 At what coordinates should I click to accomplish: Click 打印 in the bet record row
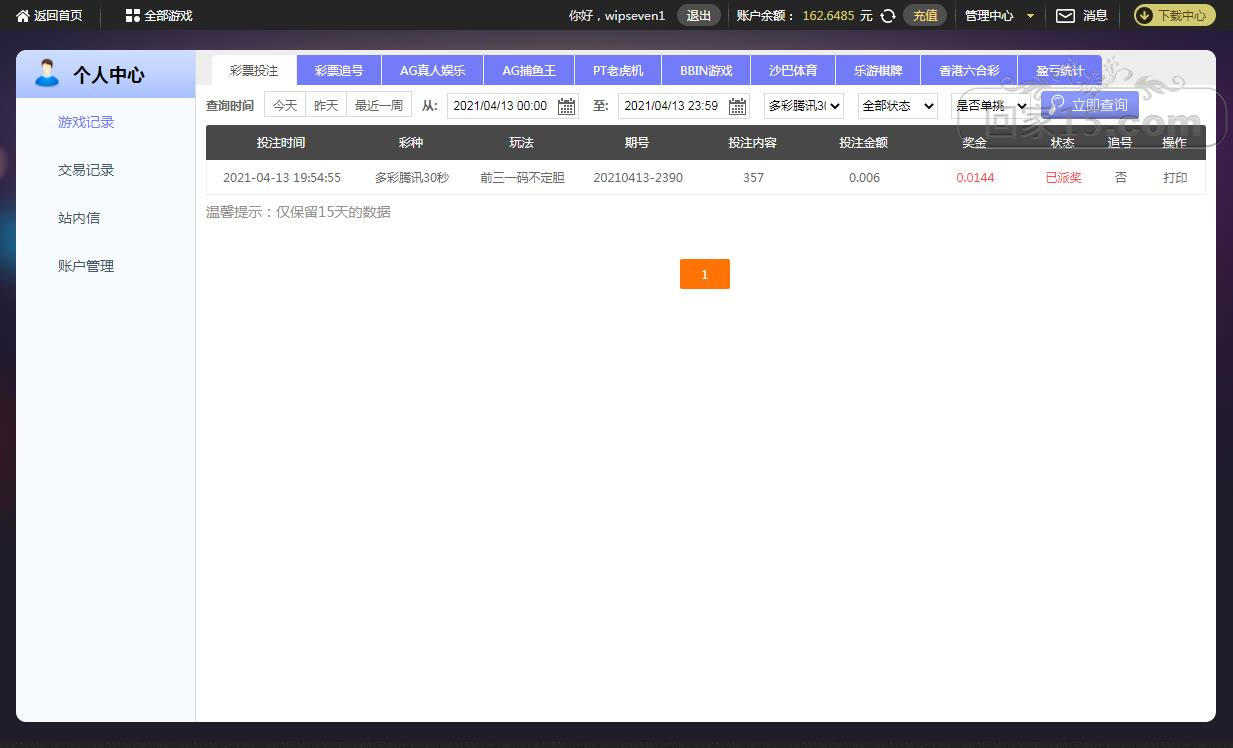[x=1175, y=178]
